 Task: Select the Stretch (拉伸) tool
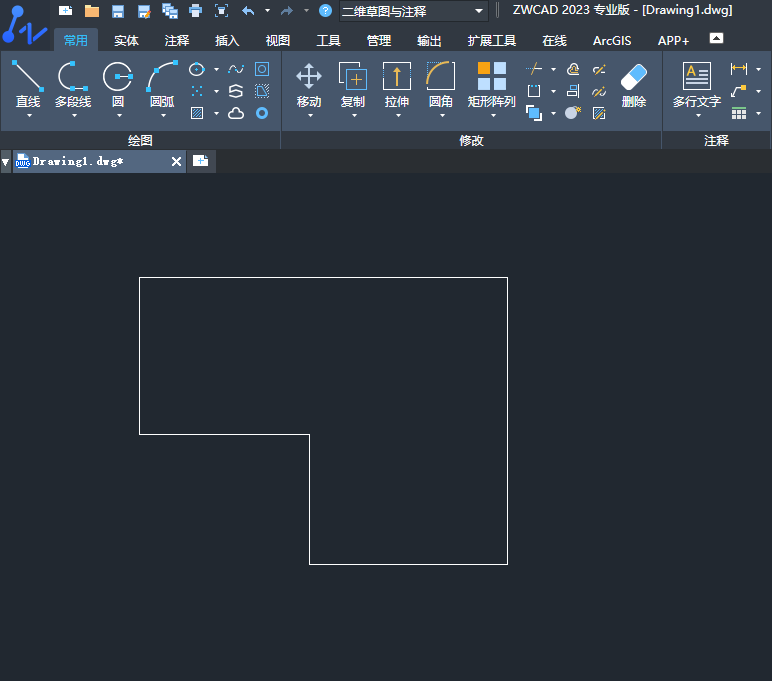point(397,84)
